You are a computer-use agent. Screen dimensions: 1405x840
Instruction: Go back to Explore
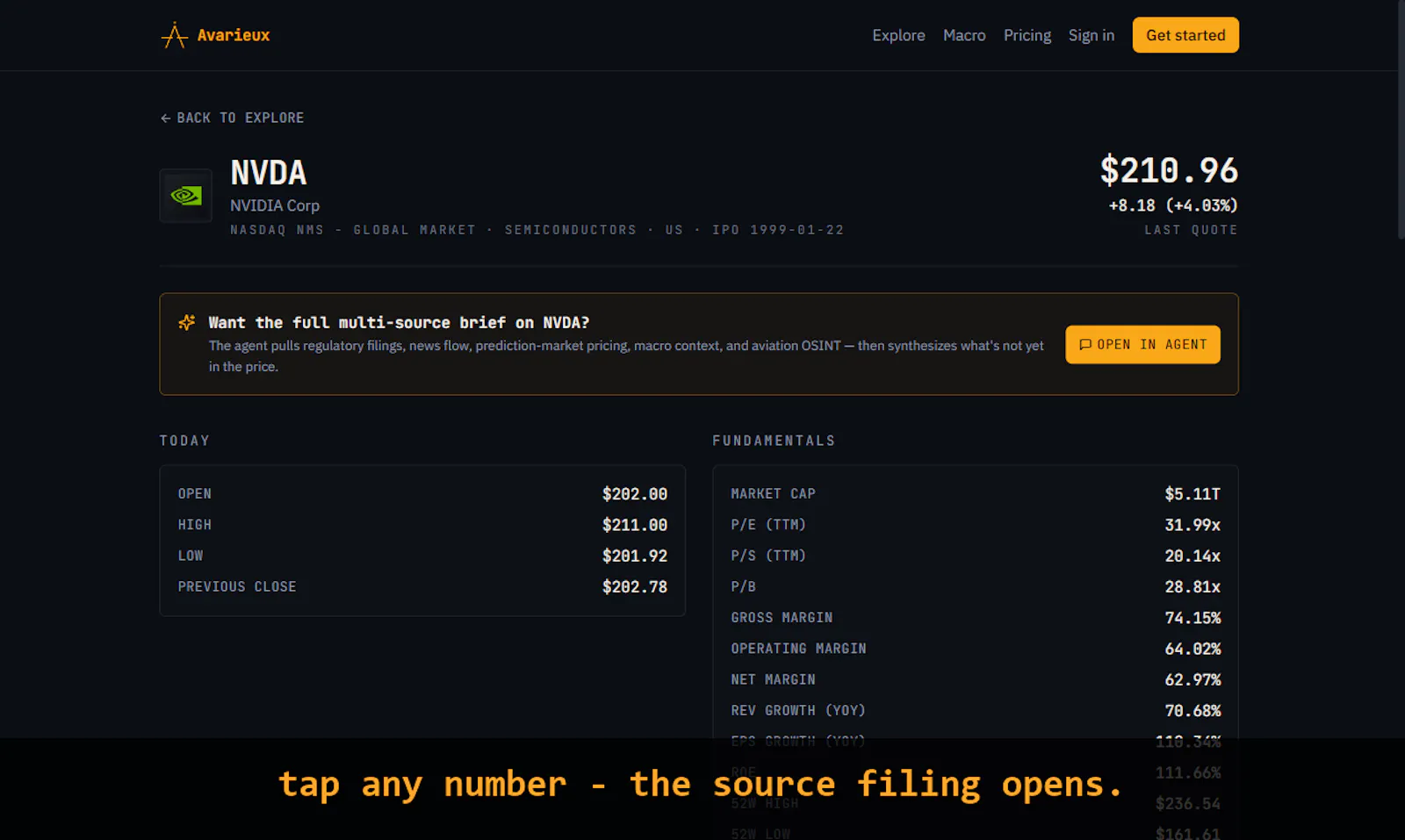(232, 118)
